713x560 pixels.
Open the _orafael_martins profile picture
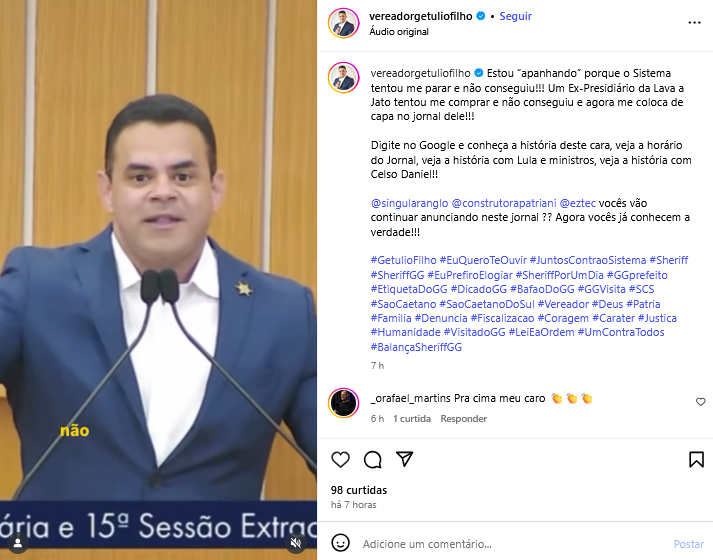click(343, 403)
